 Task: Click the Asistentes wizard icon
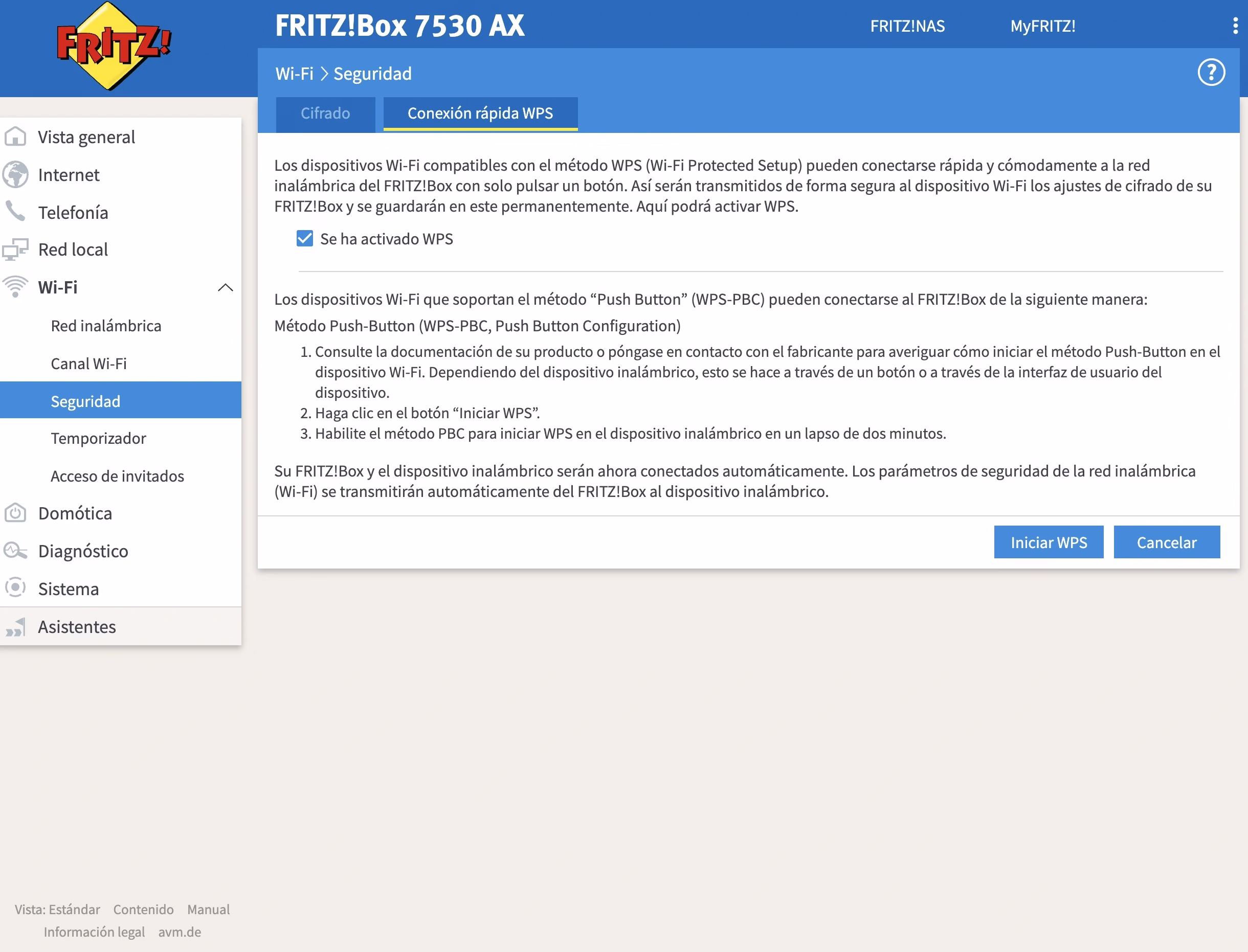click(x=15, y=627)
